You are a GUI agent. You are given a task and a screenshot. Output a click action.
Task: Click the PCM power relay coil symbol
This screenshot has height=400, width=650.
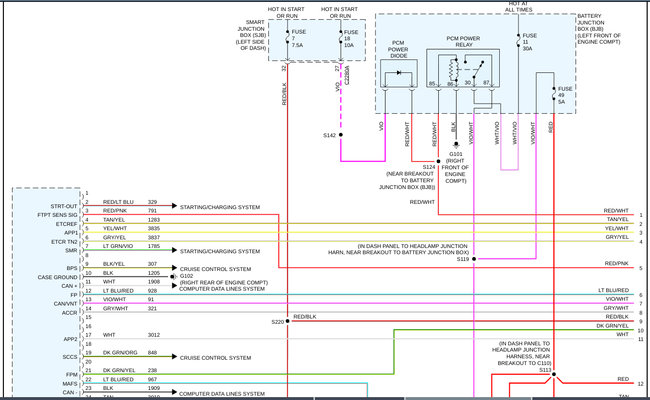[453, 70]
